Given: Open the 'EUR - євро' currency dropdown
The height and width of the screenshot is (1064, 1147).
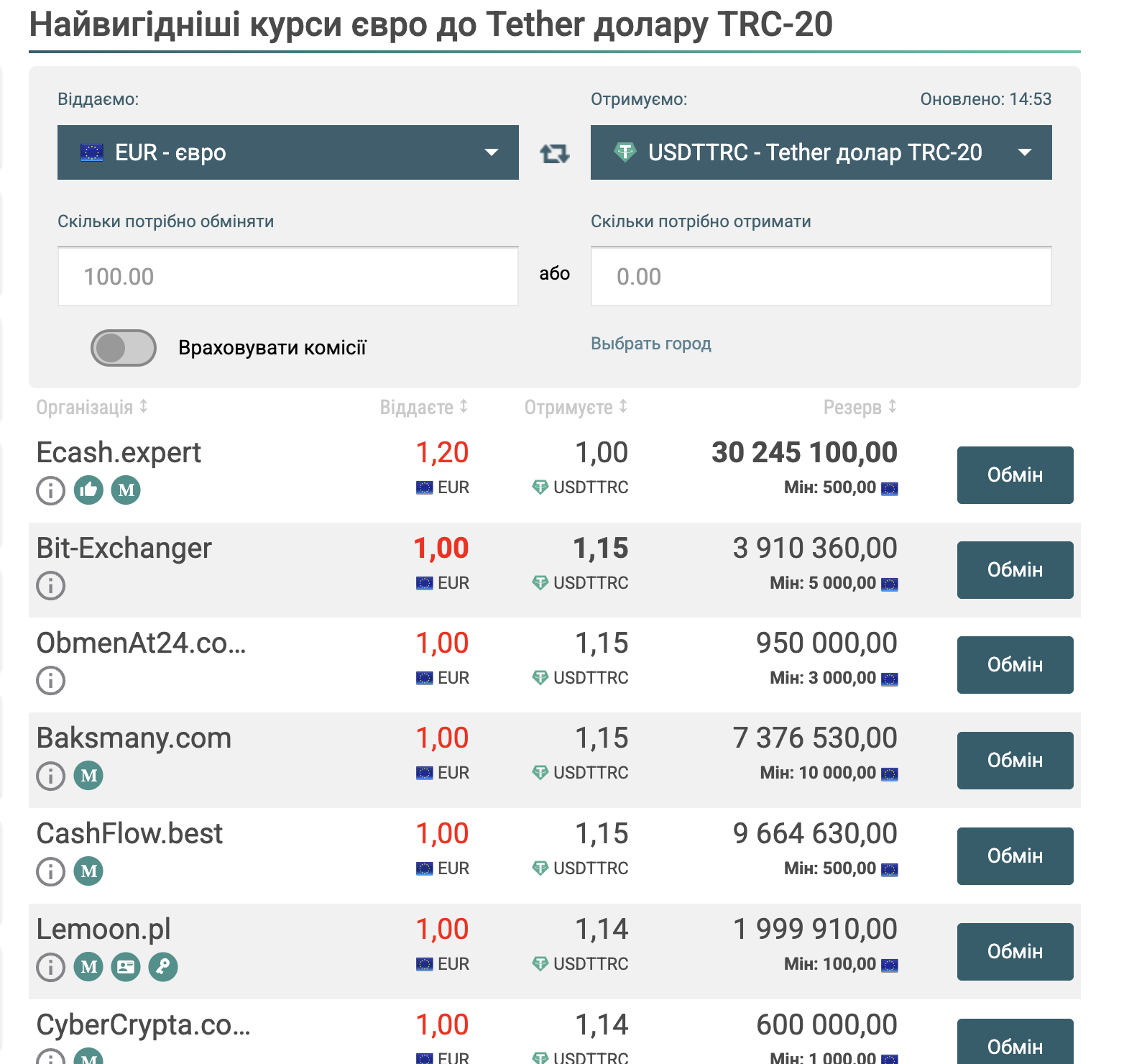Looking at the screenshot, I should (287, 152).
